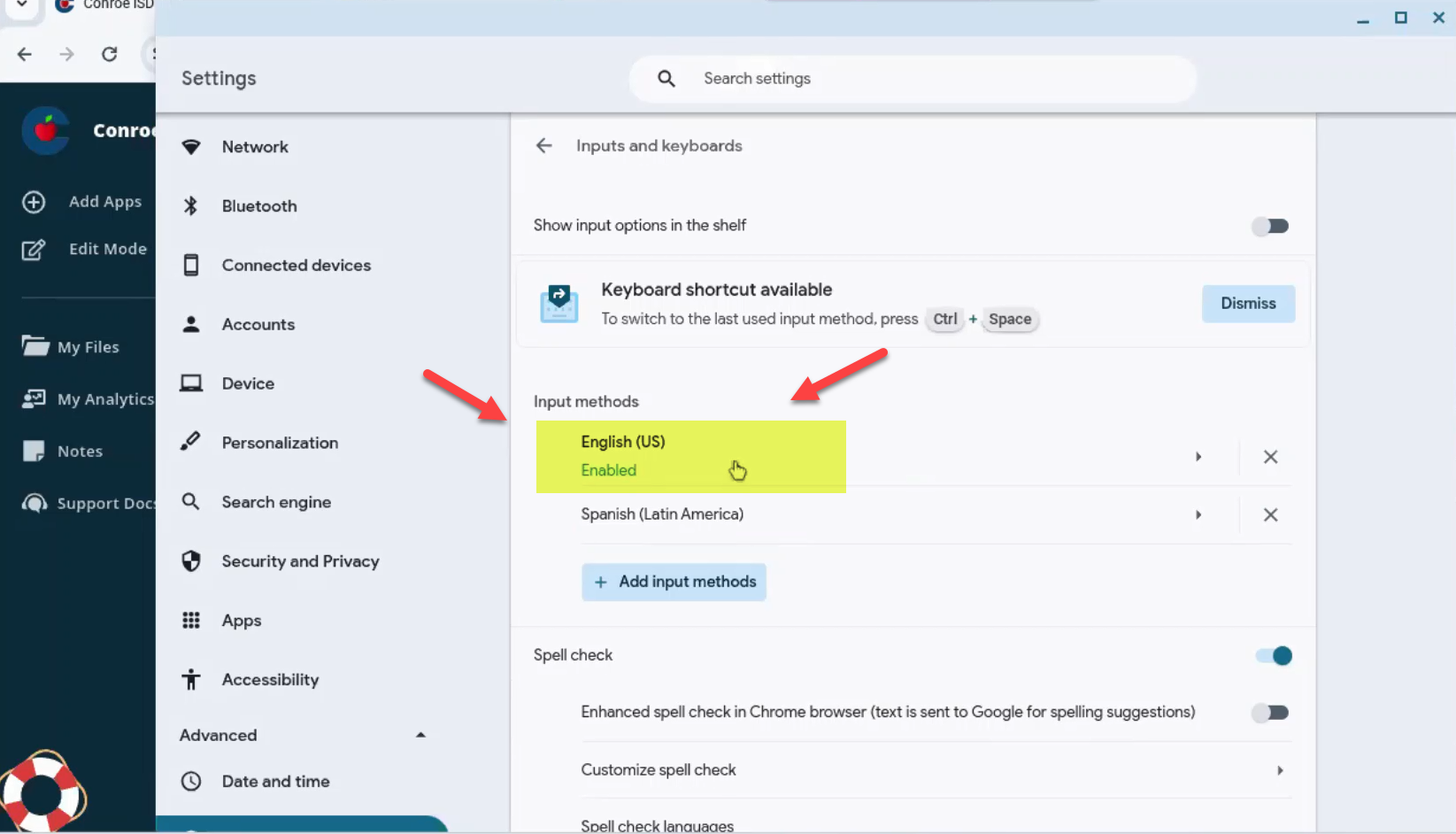This screenshot has width=1456, height=834.
Task: Expand English (US) input method options
Action: tap(1198, 457)
